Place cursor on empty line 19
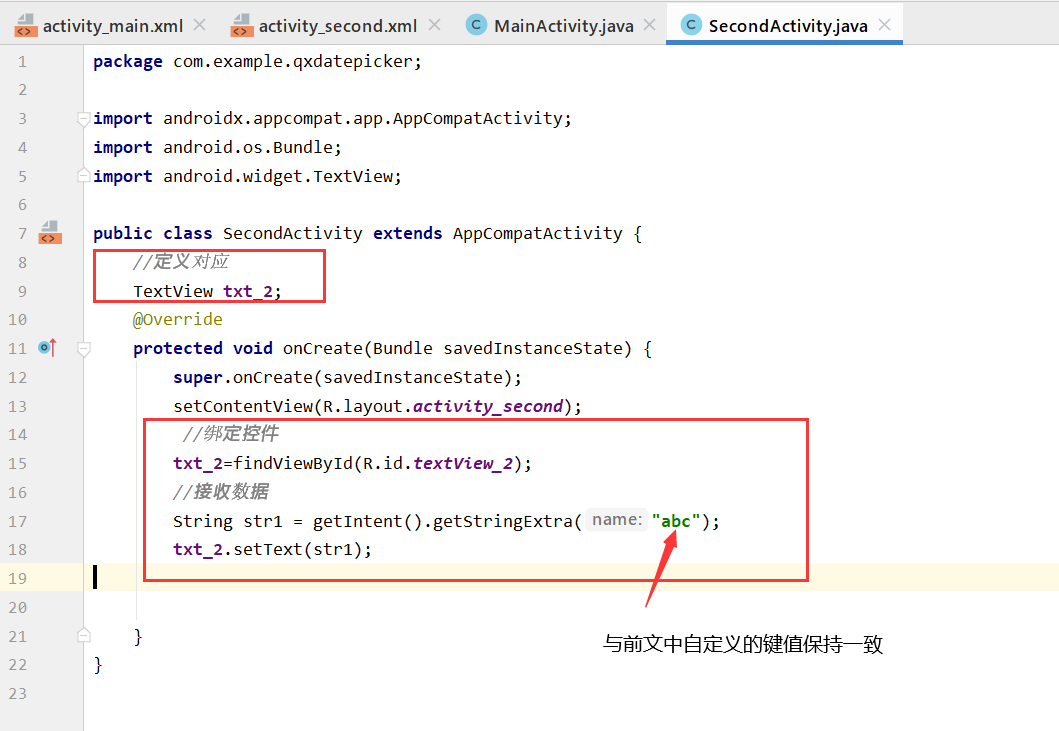Viewport: 1059px width, 731px height. point(571,578)
